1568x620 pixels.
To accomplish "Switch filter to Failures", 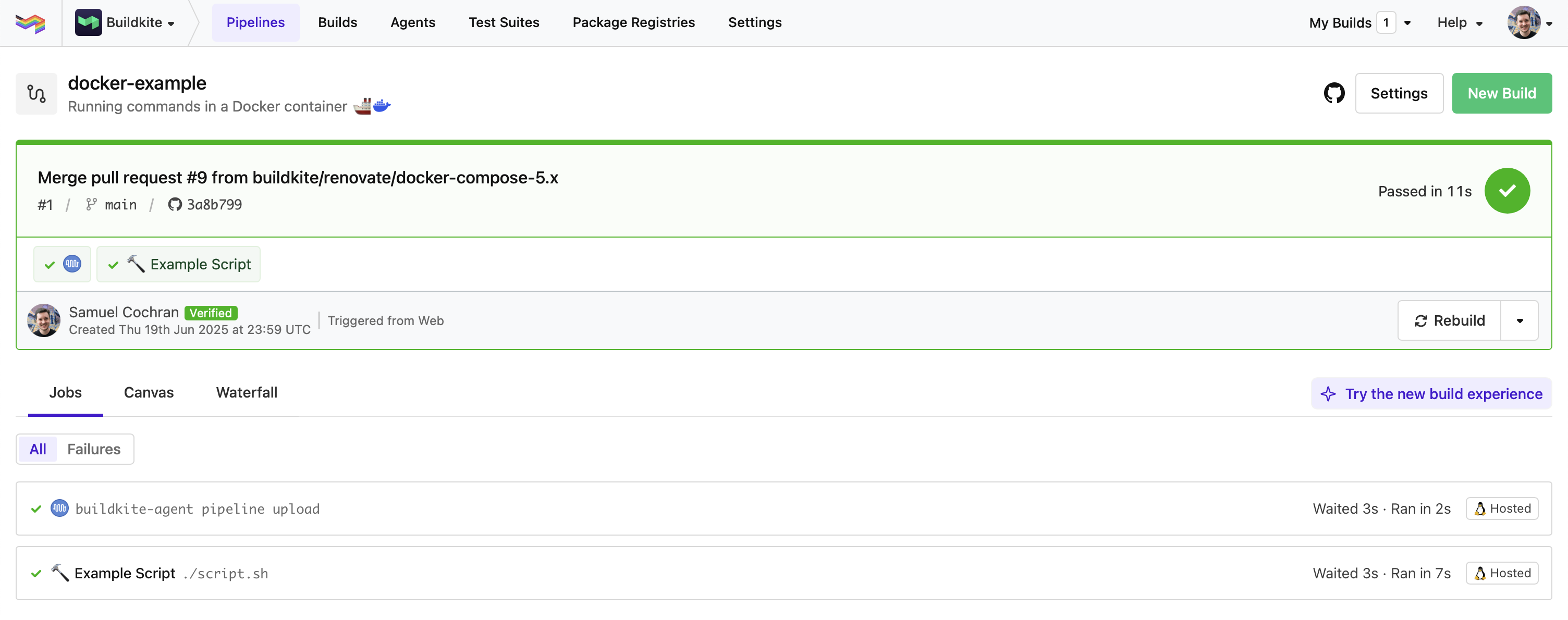I will point(94,449).
